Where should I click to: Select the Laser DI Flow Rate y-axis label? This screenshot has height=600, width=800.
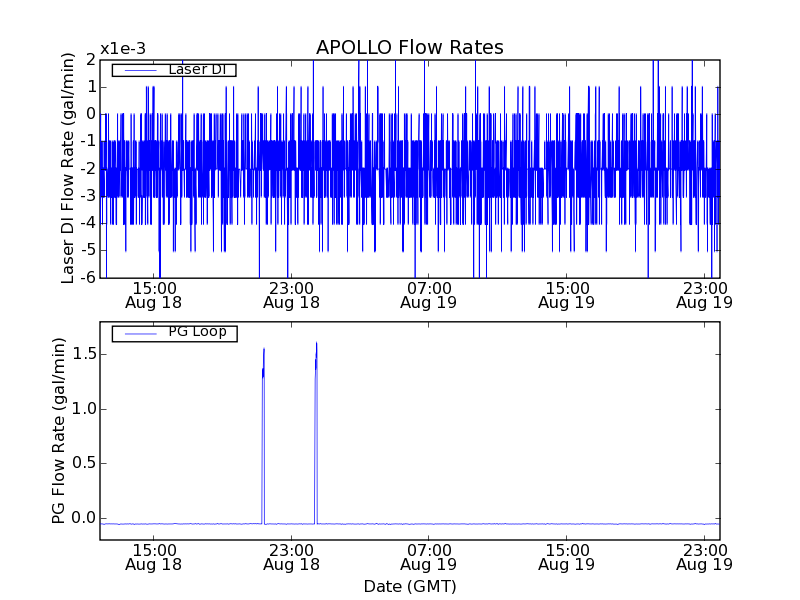click(x=69, y=168)
